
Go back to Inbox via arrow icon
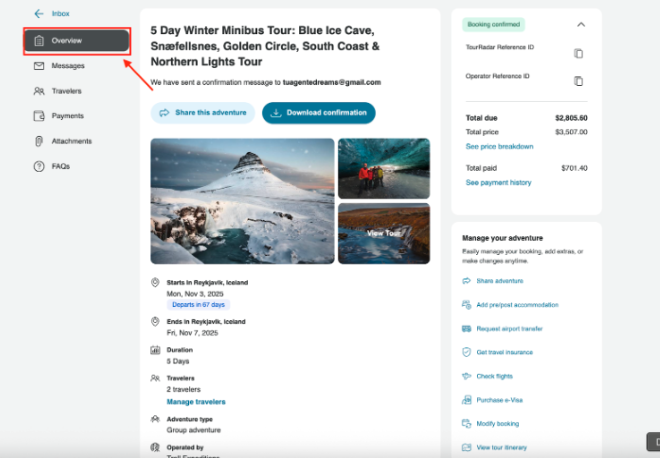click(x=39, y=13)
